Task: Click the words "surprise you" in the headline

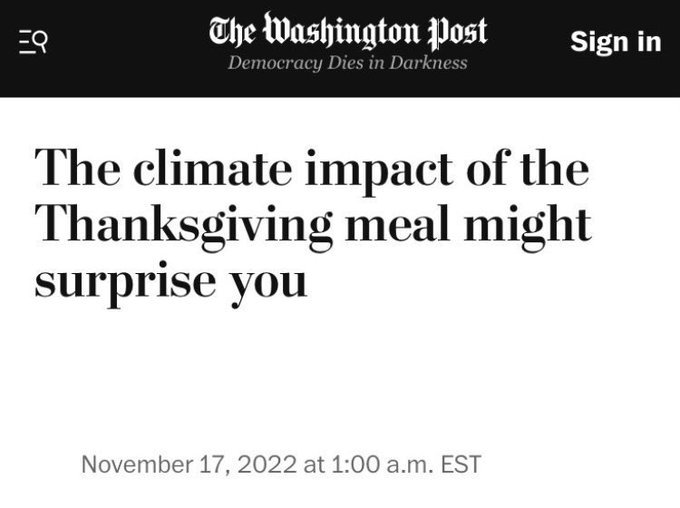Action: [171, 282]
